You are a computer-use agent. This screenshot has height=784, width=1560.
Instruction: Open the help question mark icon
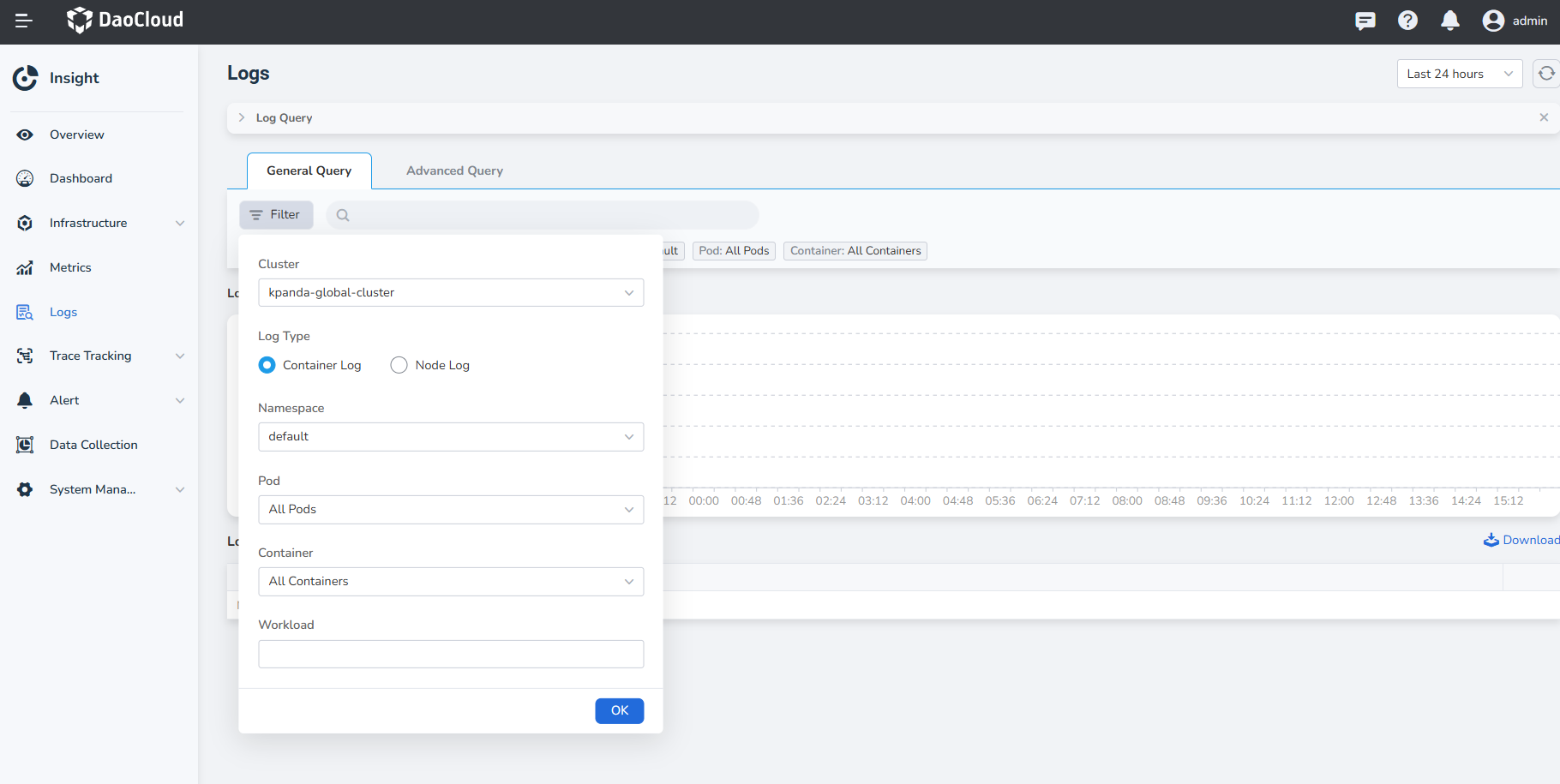click(1407, 21)
